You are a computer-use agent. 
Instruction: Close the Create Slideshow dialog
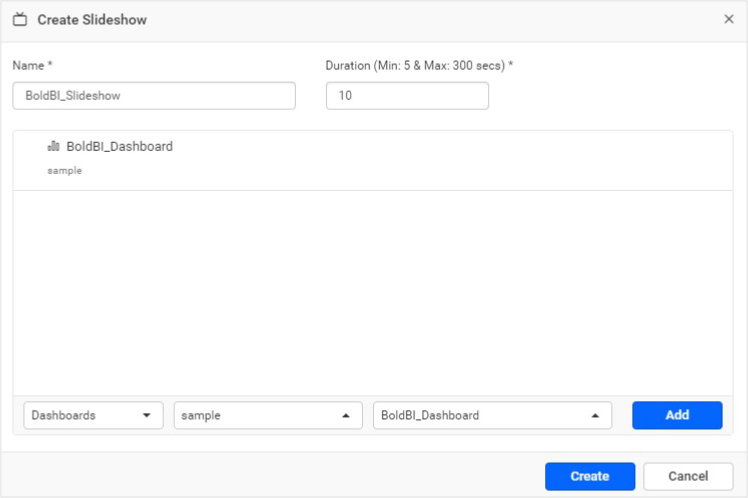[x=728, y=19]
